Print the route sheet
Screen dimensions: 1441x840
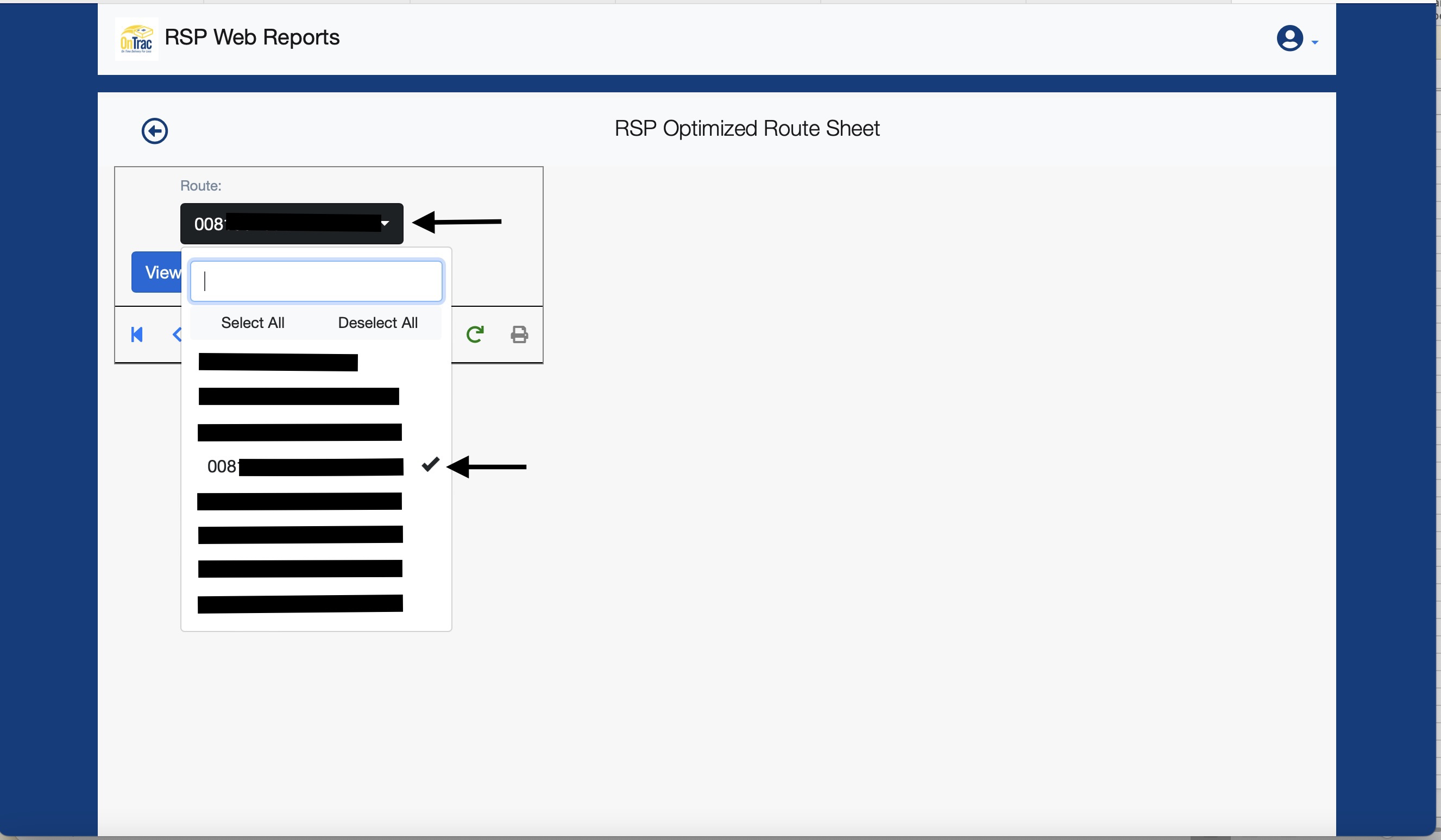pos(519,334)
